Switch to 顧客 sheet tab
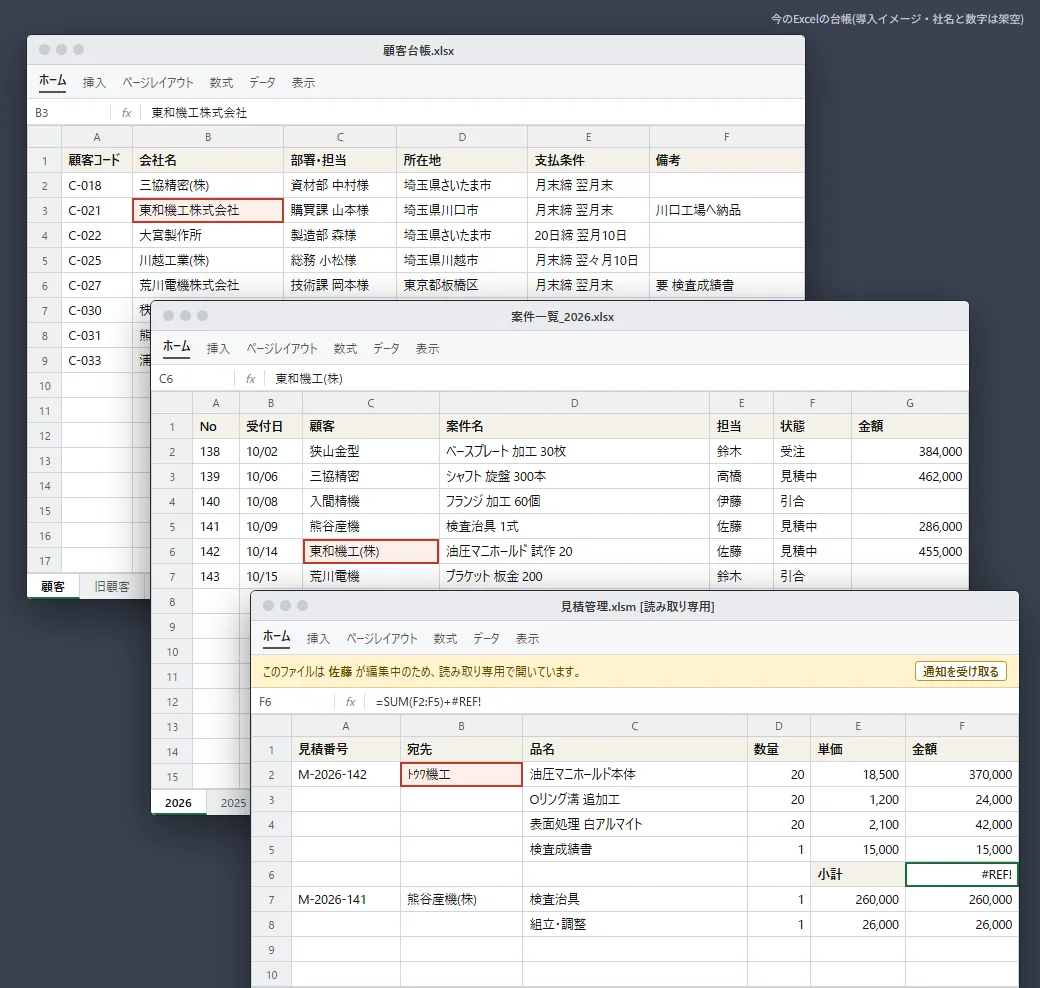 (53, 586)
